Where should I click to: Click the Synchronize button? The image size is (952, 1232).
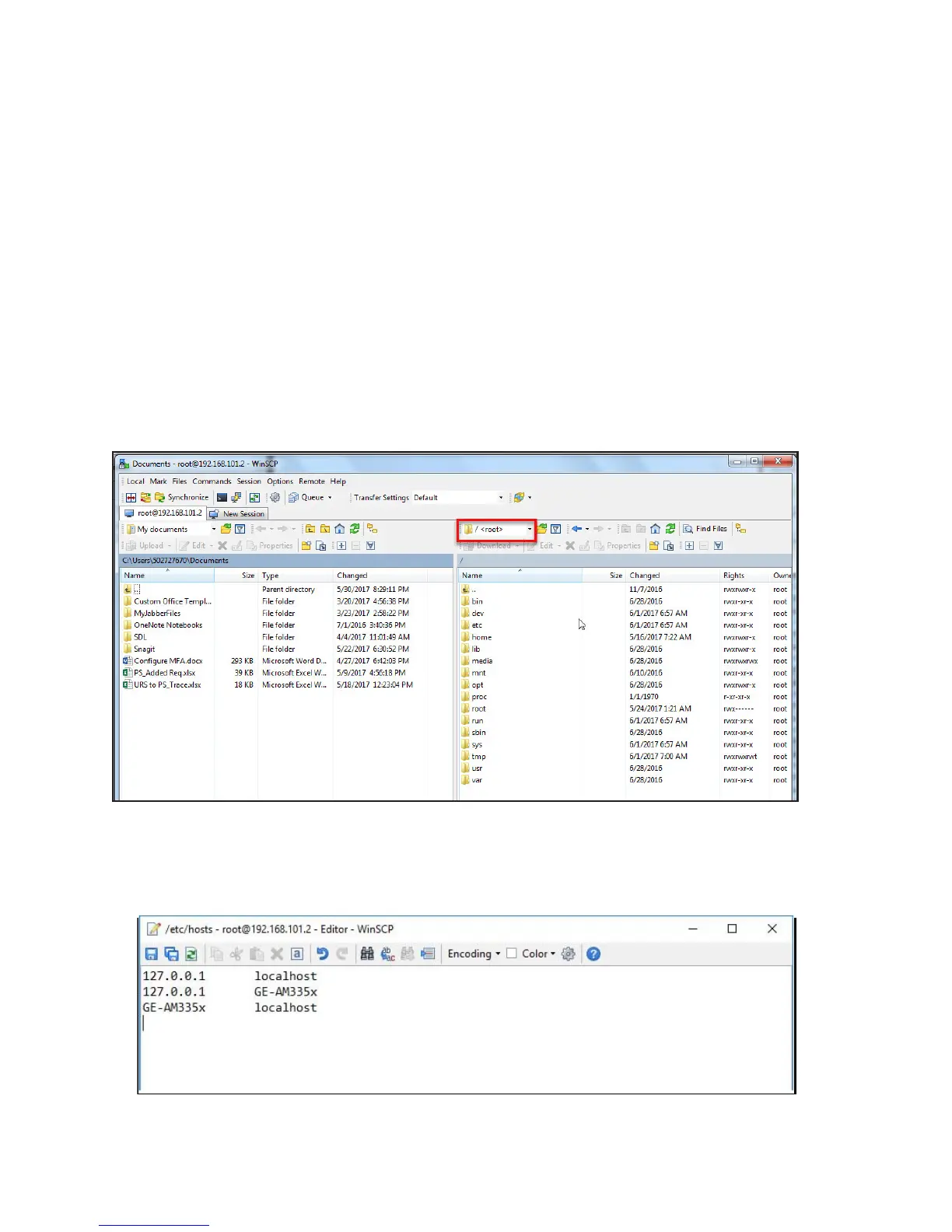182,498
